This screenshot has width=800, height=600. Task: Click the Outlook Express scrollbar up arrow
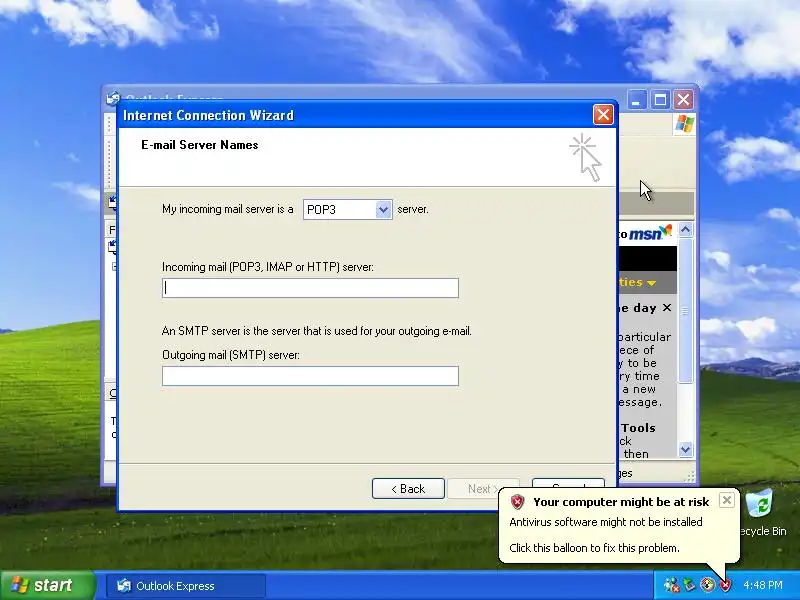coord(685,230)
